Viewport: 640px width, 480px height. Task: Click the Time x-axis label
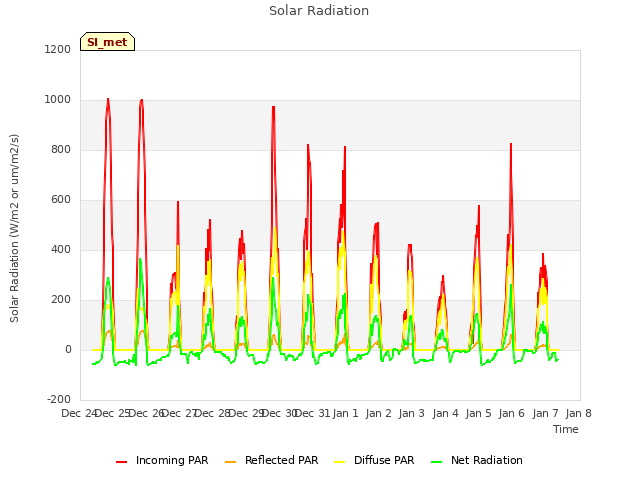click(x=566, y=429)
